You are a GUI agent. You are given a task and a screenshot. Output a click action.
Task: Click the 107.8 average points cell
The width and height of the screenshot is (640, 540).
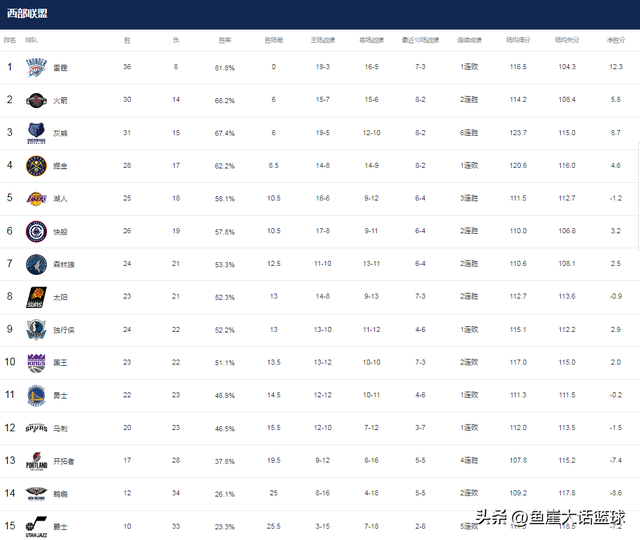pyautogui.click(x=518, y=460)
